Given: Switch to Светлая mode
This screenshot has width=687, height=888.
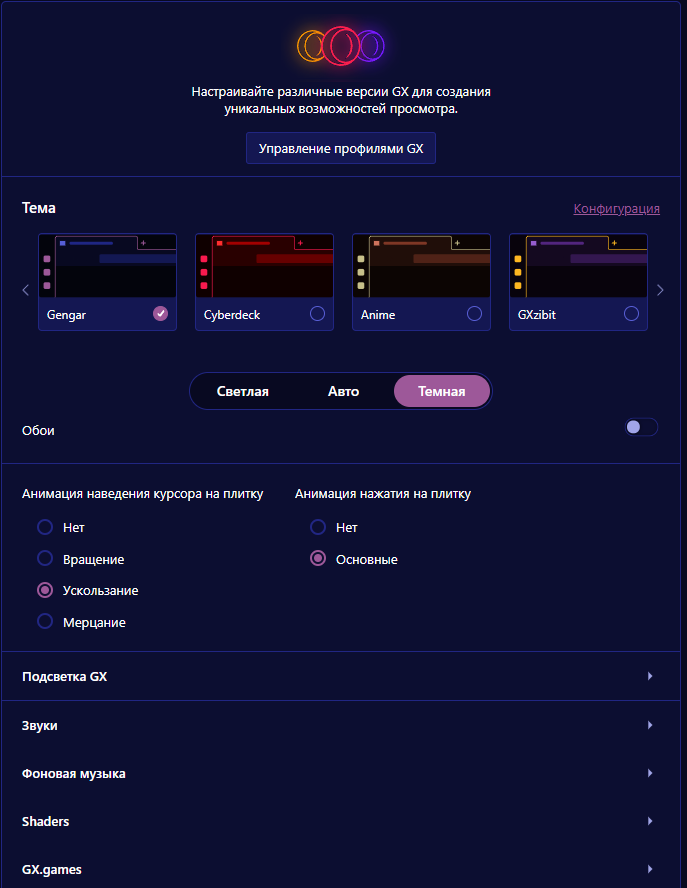Looking at the screenshot, I should [242, 391].
